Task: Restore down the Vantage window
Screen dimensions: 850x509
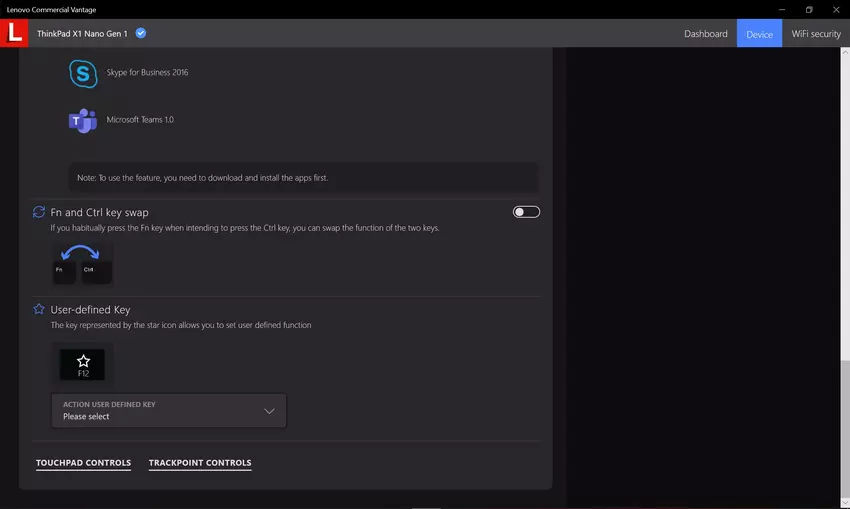Action: coord(809,9)
